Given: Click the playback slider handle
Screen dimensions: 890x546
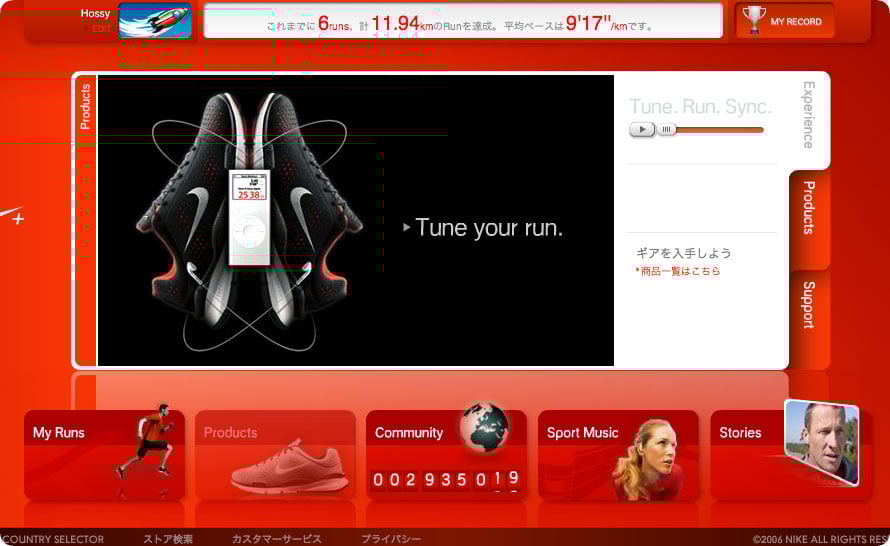Looking at the screenshot, I should tap(666, 130).
